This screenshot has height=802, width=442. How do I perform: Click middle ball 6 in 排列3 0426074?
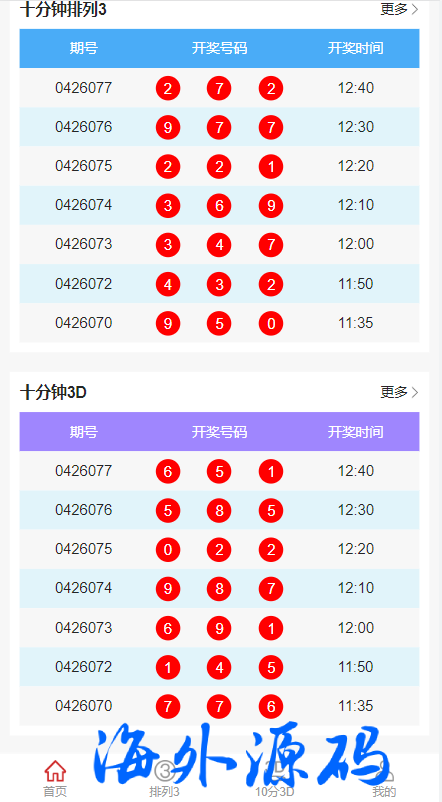pos(219,206)
